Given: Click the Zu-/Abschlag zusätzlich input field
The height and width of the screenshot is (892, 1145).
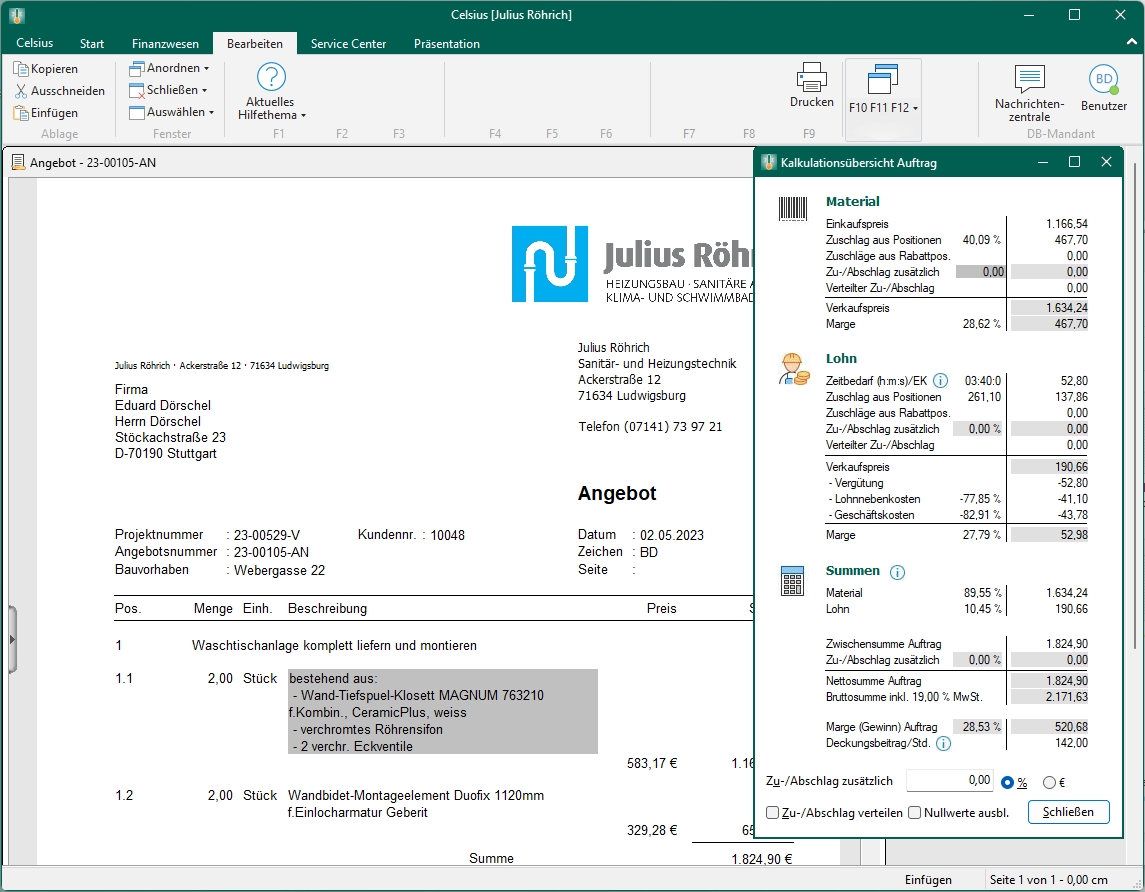Looking at the screenshot, I should (949, 781).
